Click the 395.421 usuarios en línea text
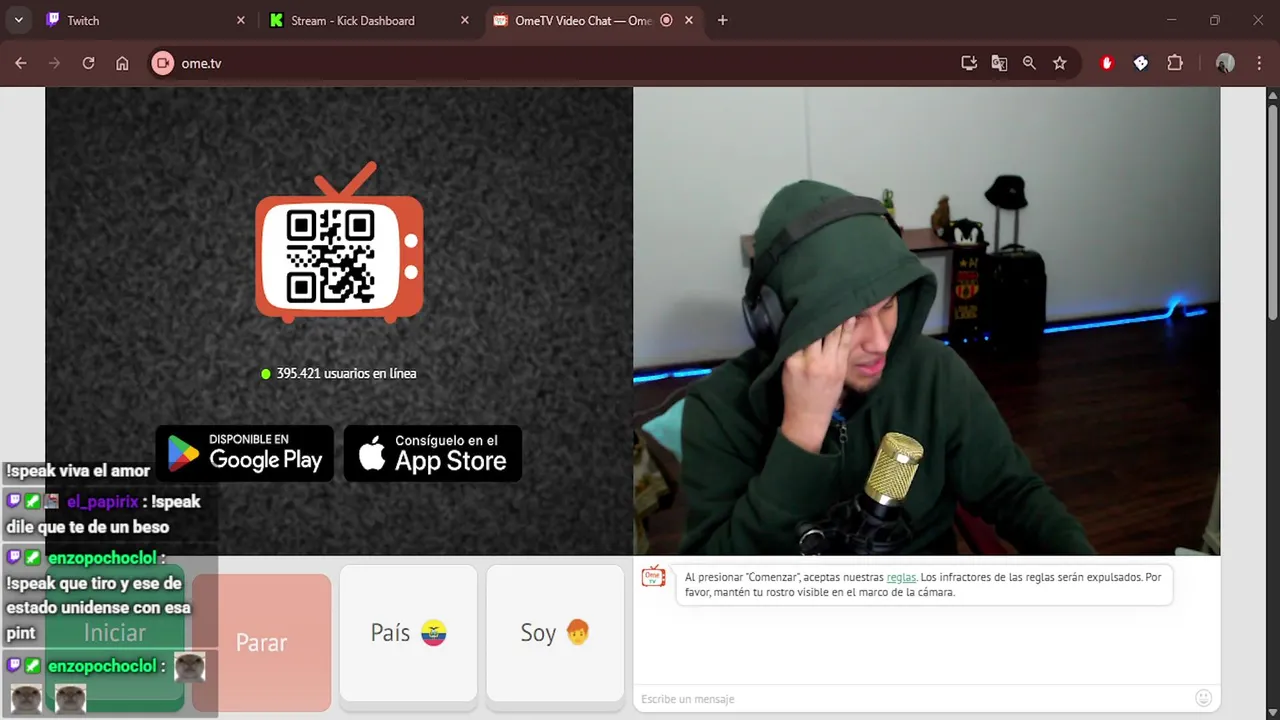This screenshot has width=1280, height=720. pyautogui.click(x=346, y=373)
